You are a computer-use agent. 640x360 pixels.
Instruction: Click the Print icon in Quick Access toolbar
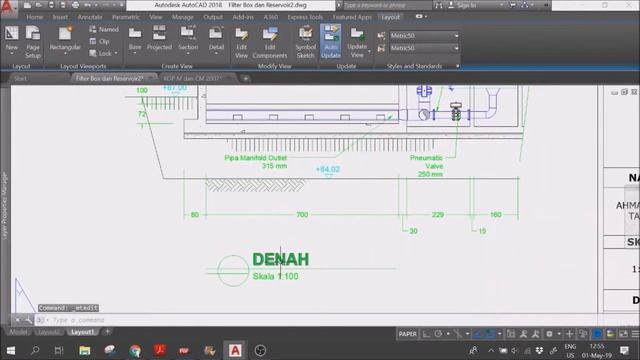pos(76,5)
